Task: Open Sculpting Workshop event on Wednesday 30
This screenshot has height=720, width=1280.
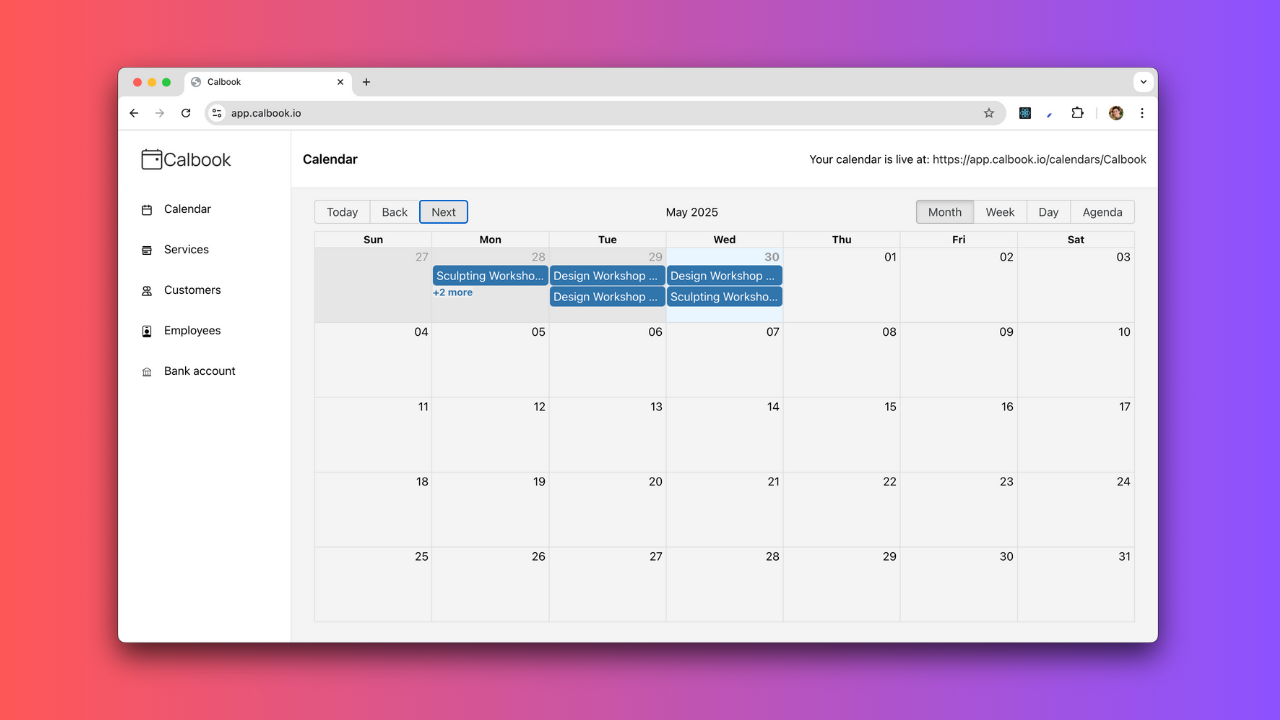Action: (725, 297)
